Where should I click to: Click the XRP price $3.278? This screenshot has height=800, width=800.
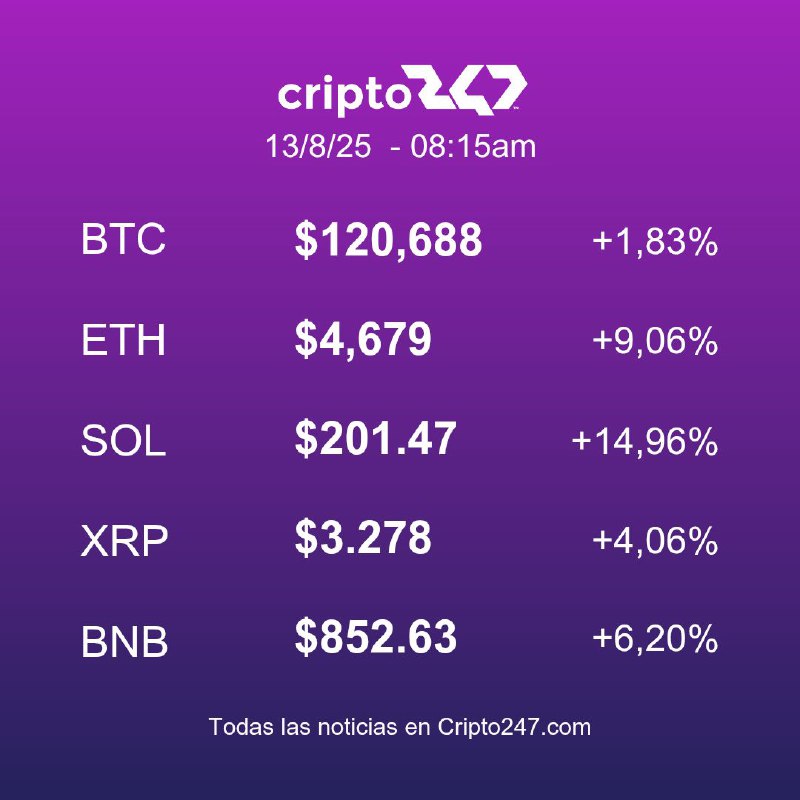[363, 538]
